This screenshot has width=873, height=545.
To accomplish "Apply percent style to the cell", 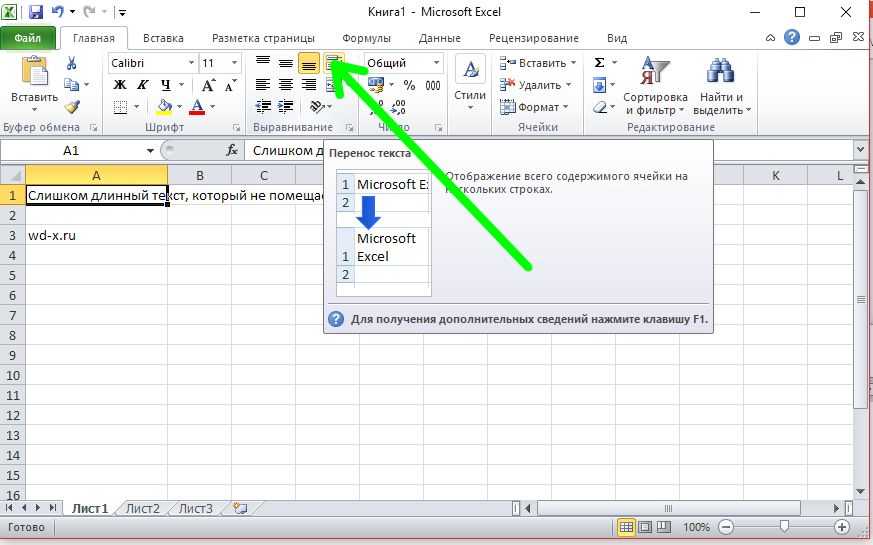I will coord(409,85).
